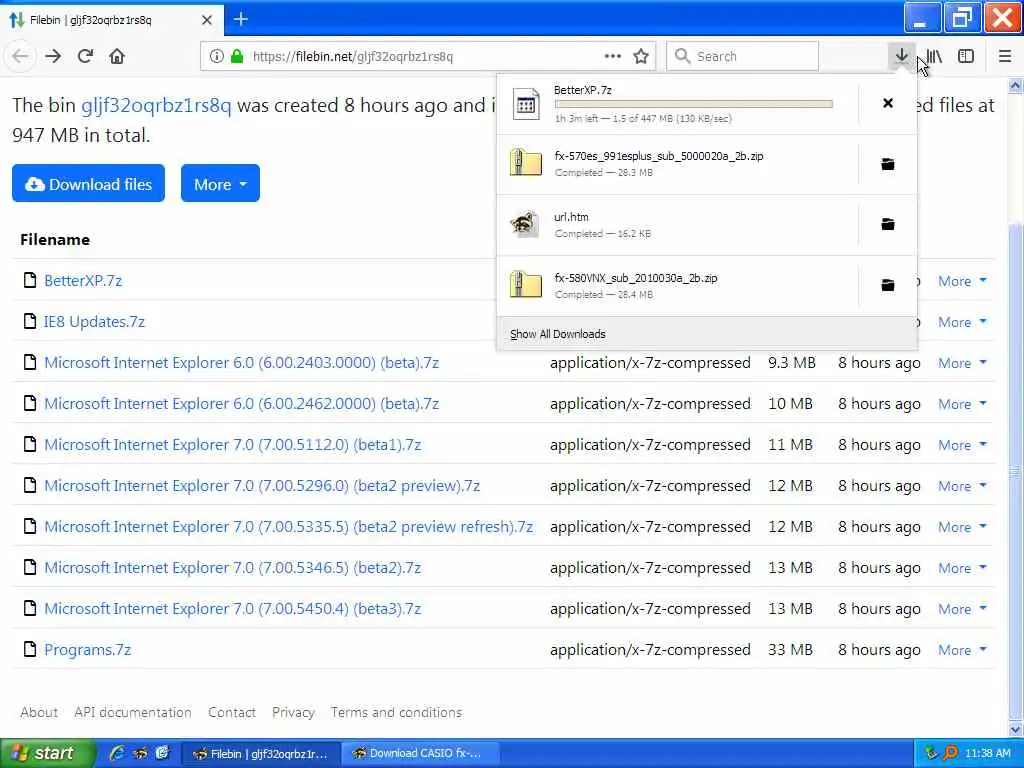
Task: Click the browser Back arrow button
Action: pos(20,56)
